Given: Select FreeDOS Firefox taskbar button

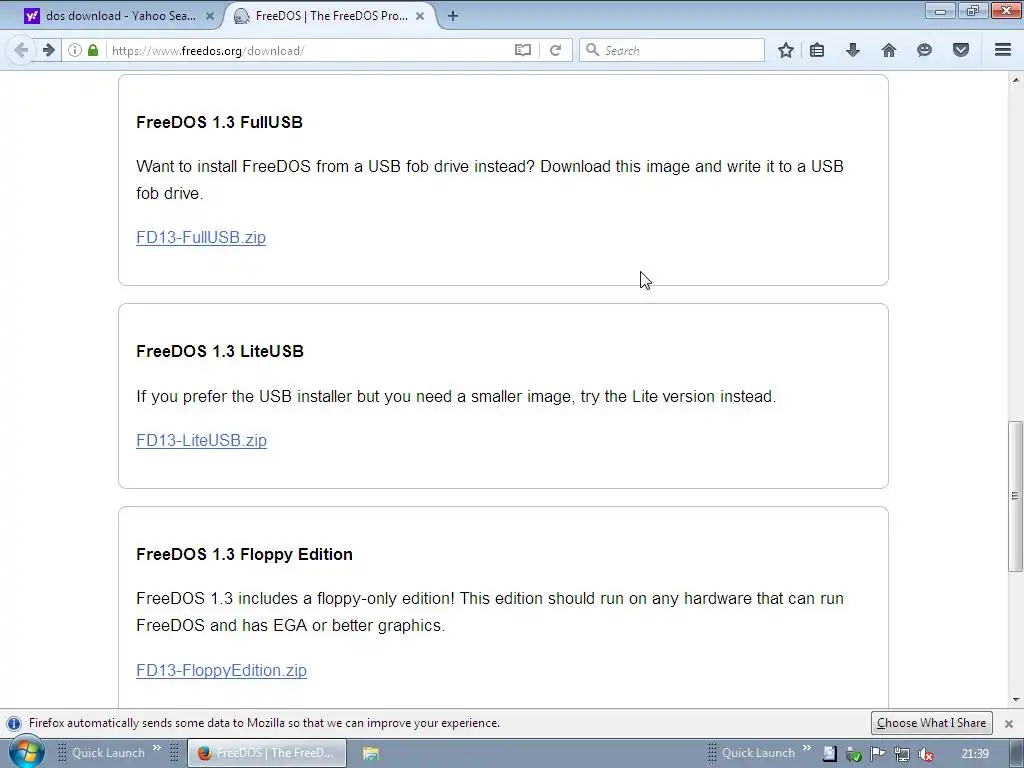Looking at the screenshot, I should pos(266,753).
